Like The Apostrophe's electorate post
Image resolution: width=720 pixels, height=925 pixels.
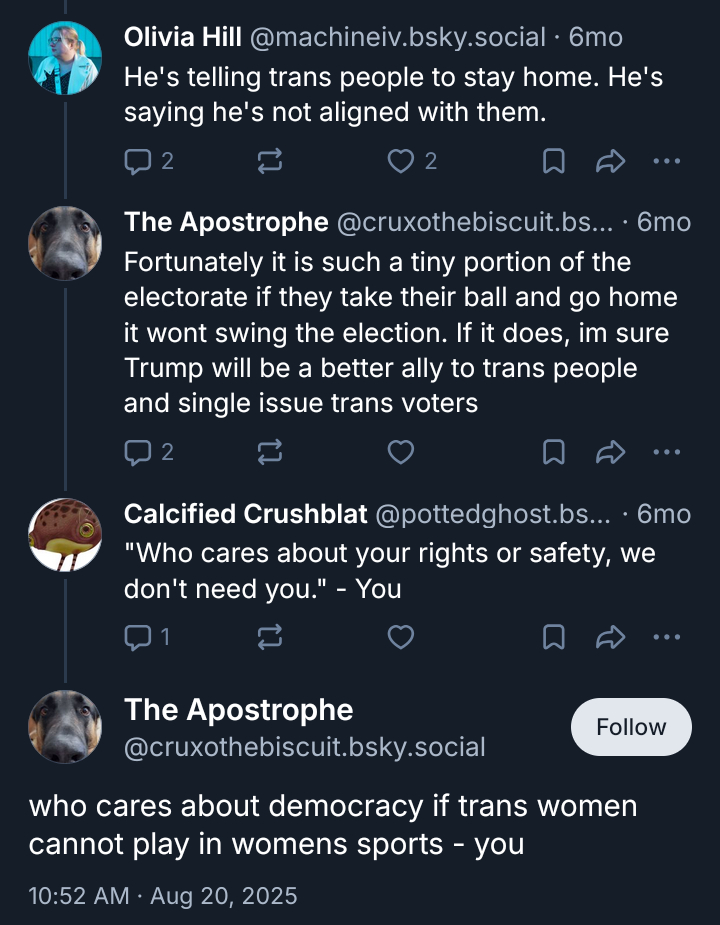pos(401,453)
